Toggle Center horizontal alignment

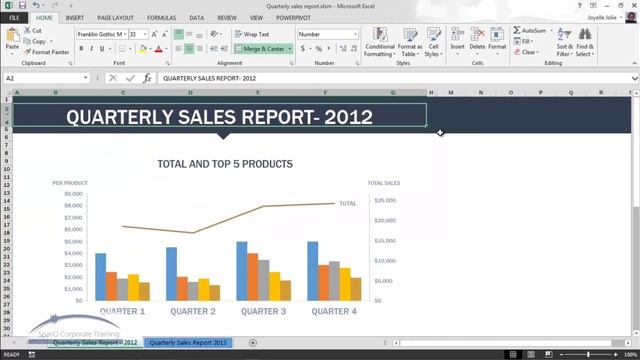(x=189, y=49)
